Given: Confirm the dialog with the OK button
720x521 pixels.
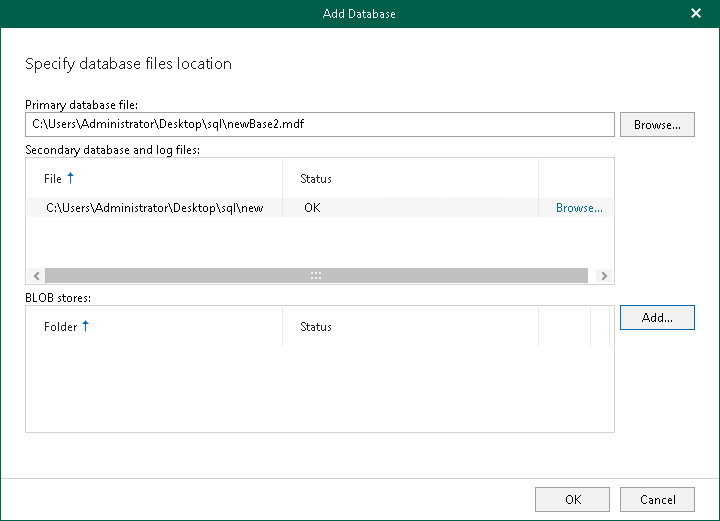Looking at the screenshot, I should tap(572, 499).
